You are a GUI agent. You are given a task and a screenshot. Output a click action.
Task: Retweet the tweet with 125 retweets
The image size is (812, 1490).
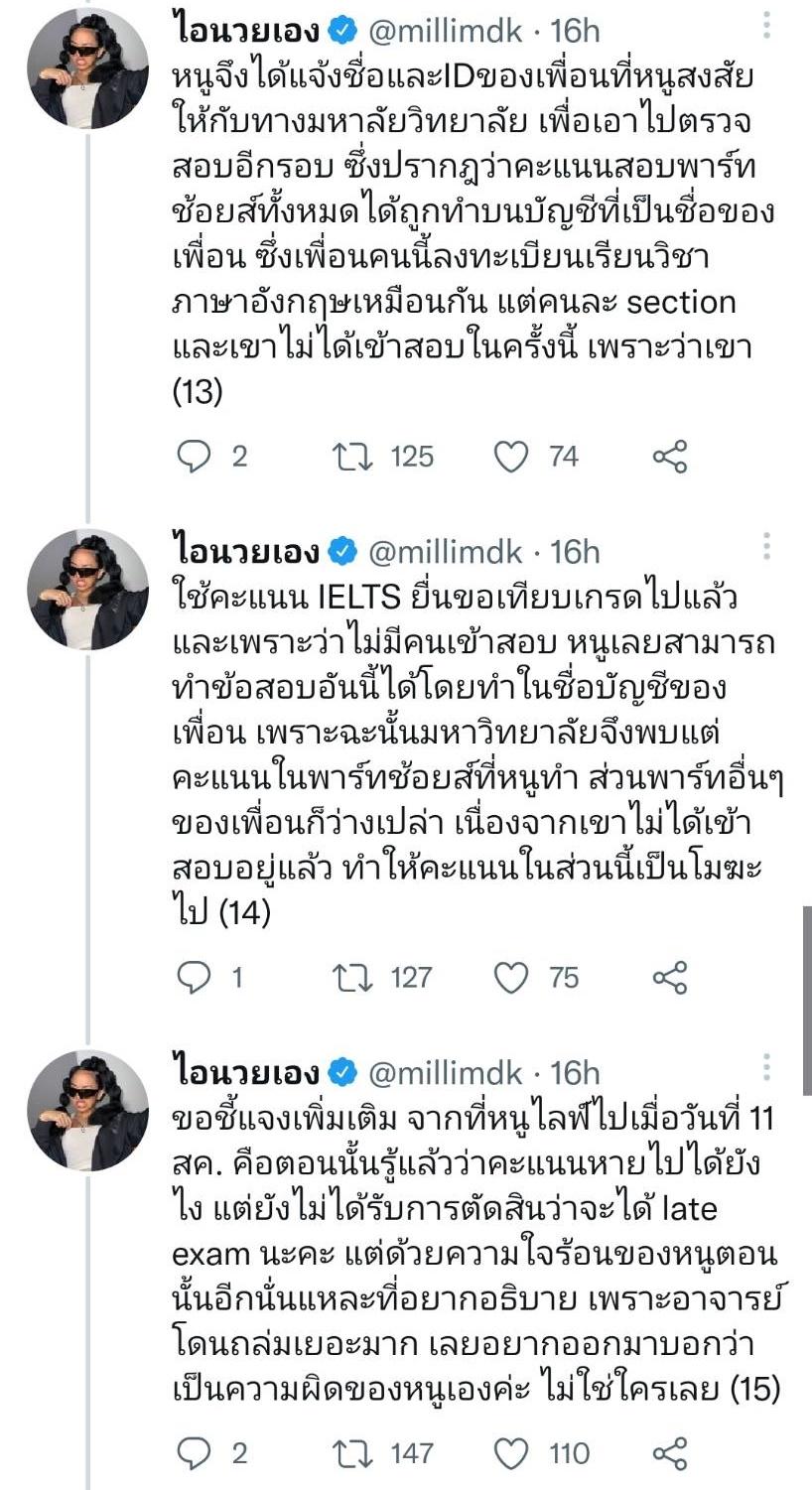click(352, 456)
